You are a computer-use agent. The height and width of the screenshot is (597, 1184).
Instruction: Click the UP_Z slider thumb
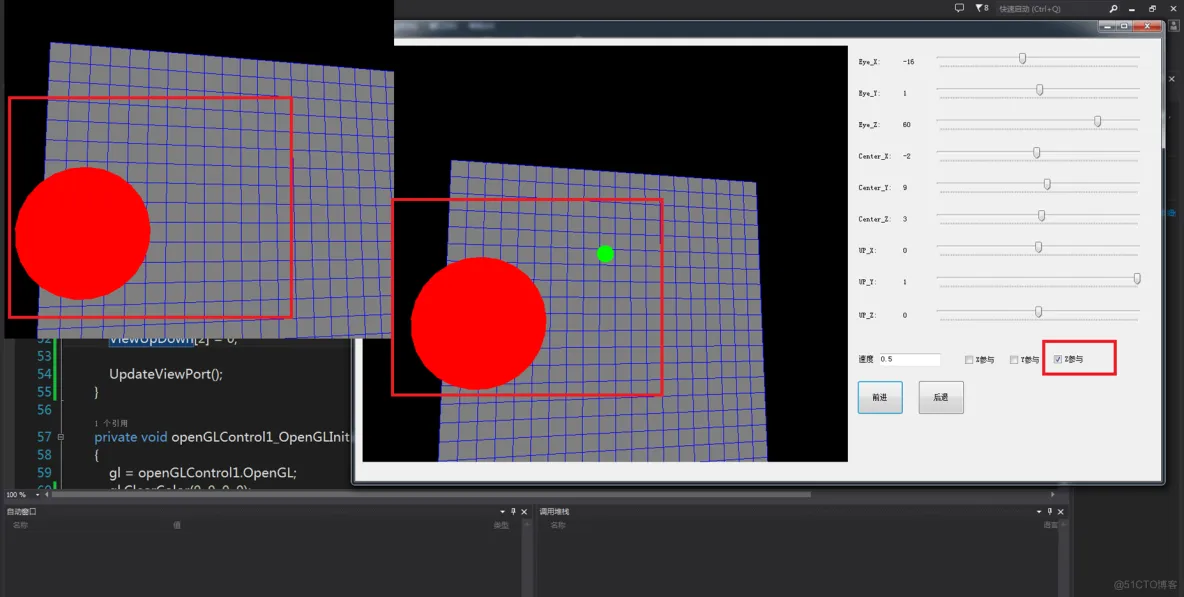1038,312
